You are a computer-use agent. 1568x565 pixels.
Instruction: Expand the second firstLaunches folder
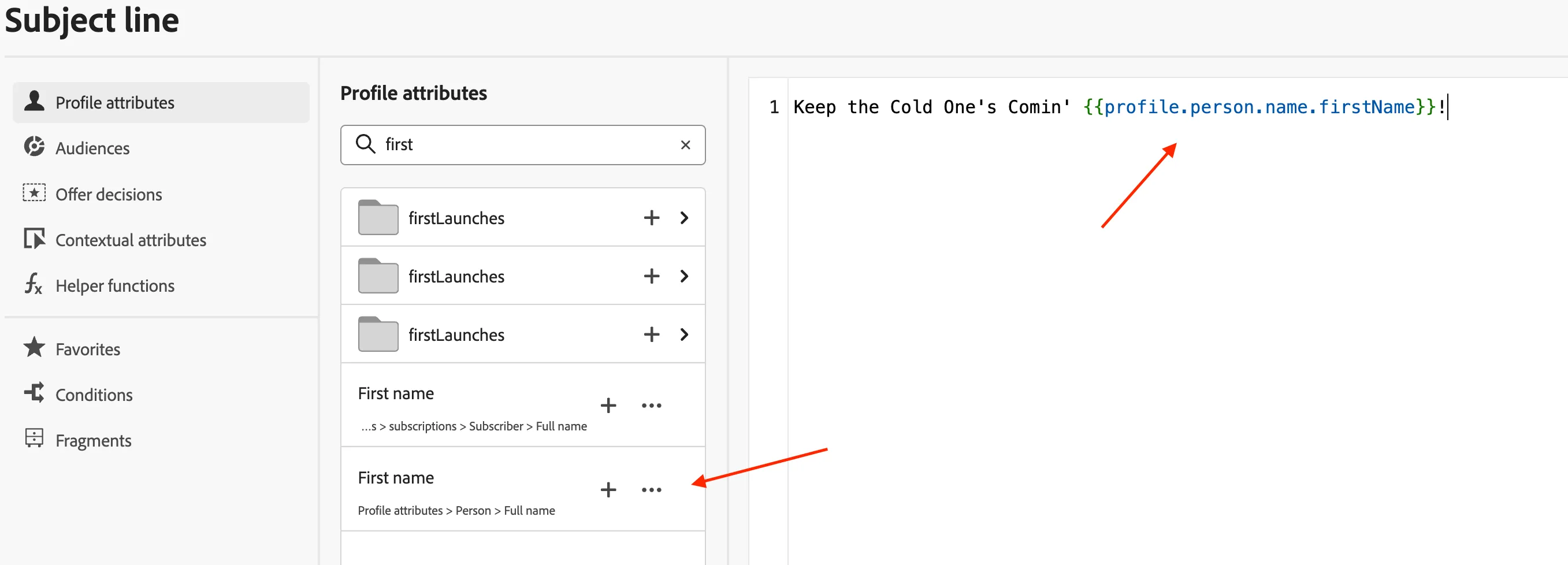point(685,276)
